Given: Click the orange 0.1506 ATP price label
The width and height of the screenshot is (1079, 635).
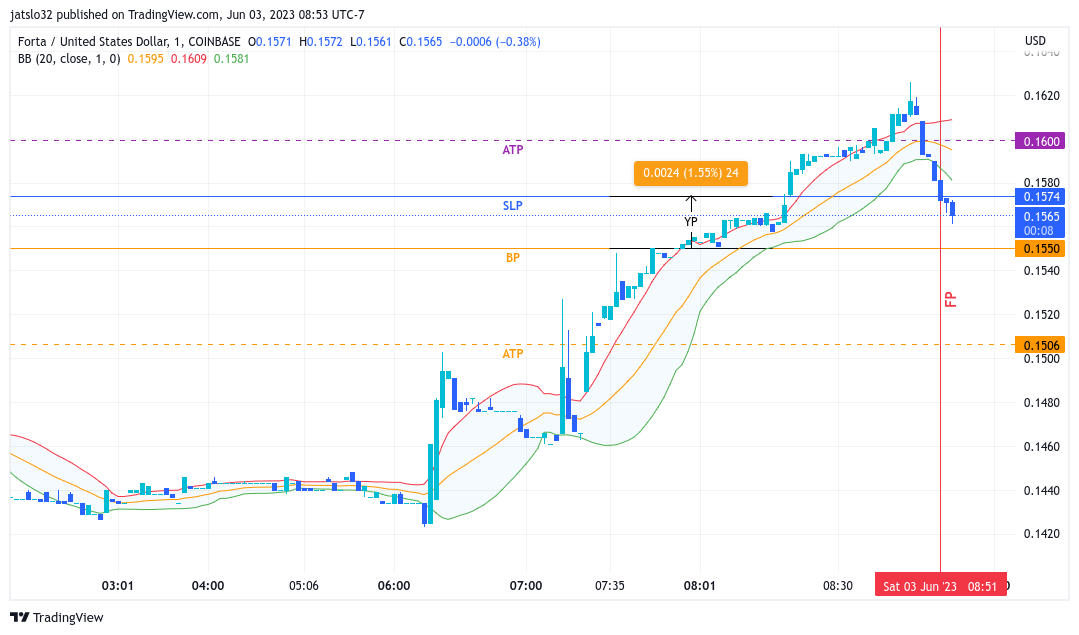Looking at the screenshot, I should (1040, 345).
